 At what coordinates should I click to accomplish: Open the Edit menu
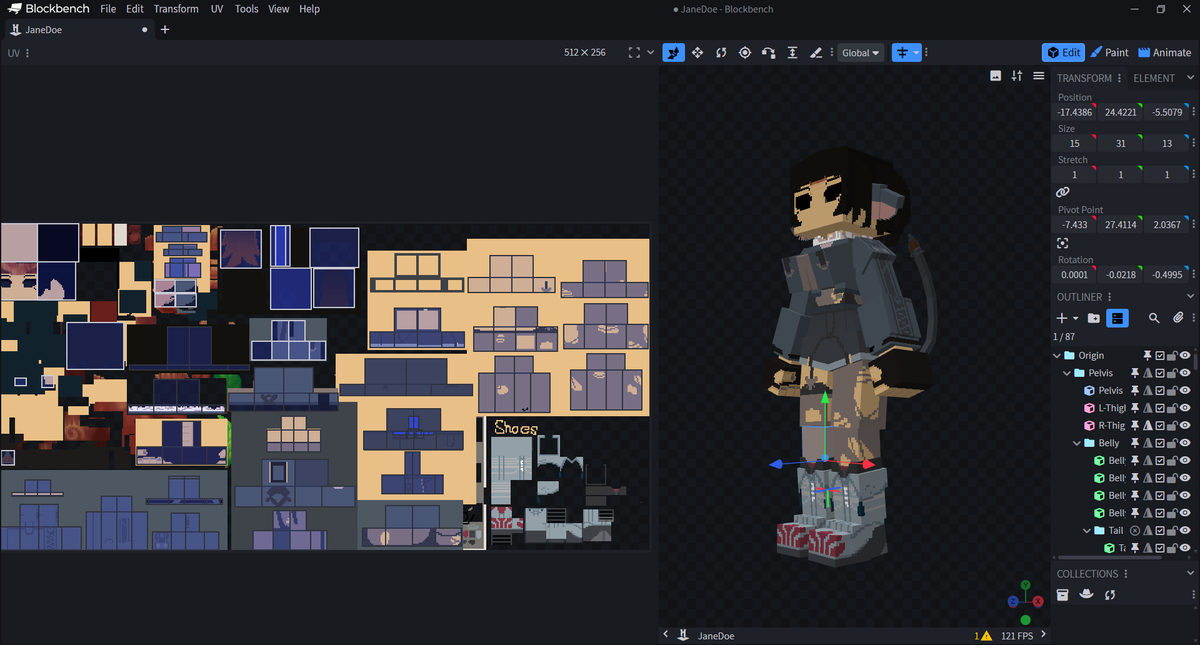click(135, 9)
